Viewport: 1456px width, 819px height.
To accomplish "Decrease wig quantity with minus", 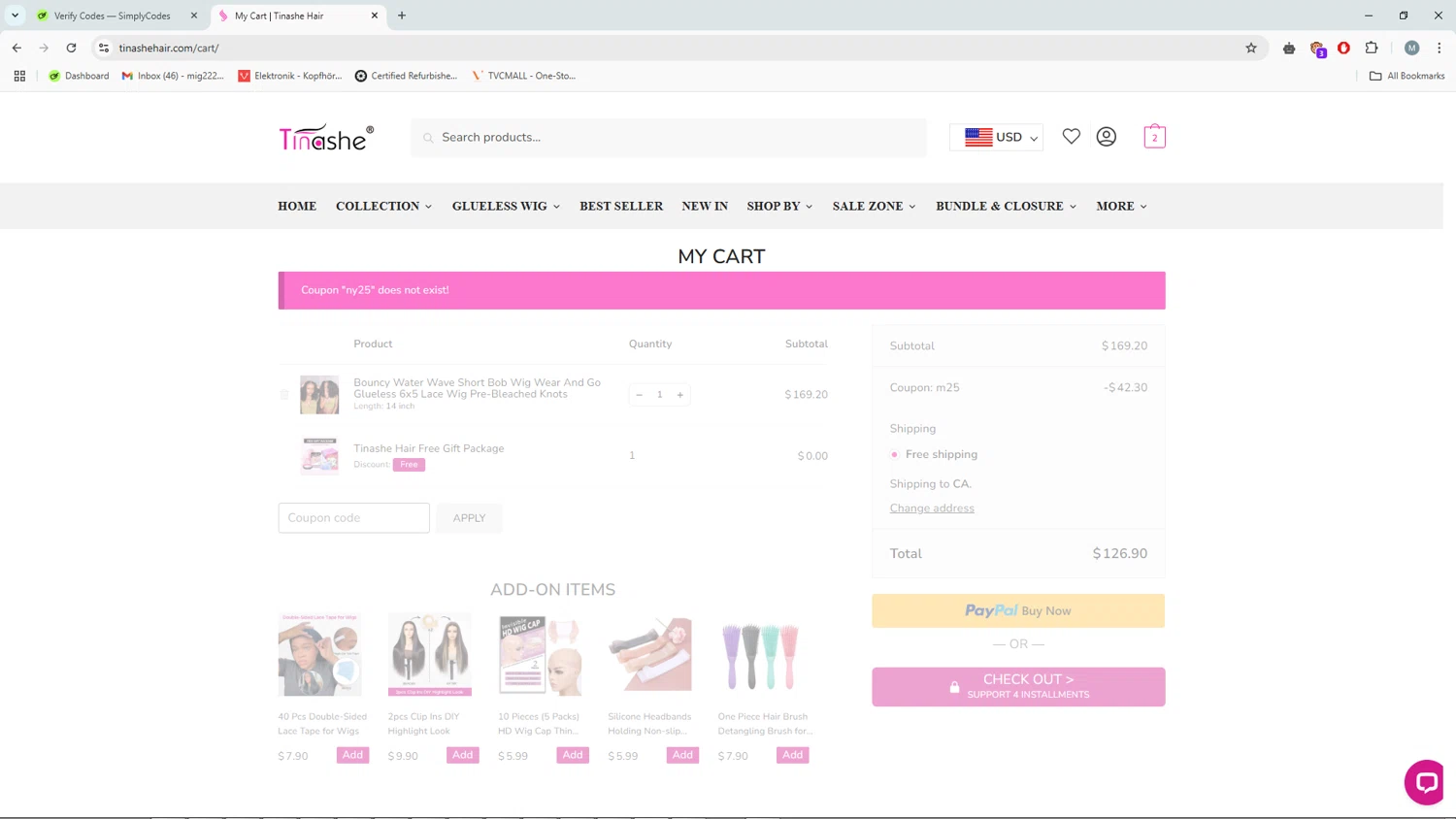I will click(x=639, y=395).
